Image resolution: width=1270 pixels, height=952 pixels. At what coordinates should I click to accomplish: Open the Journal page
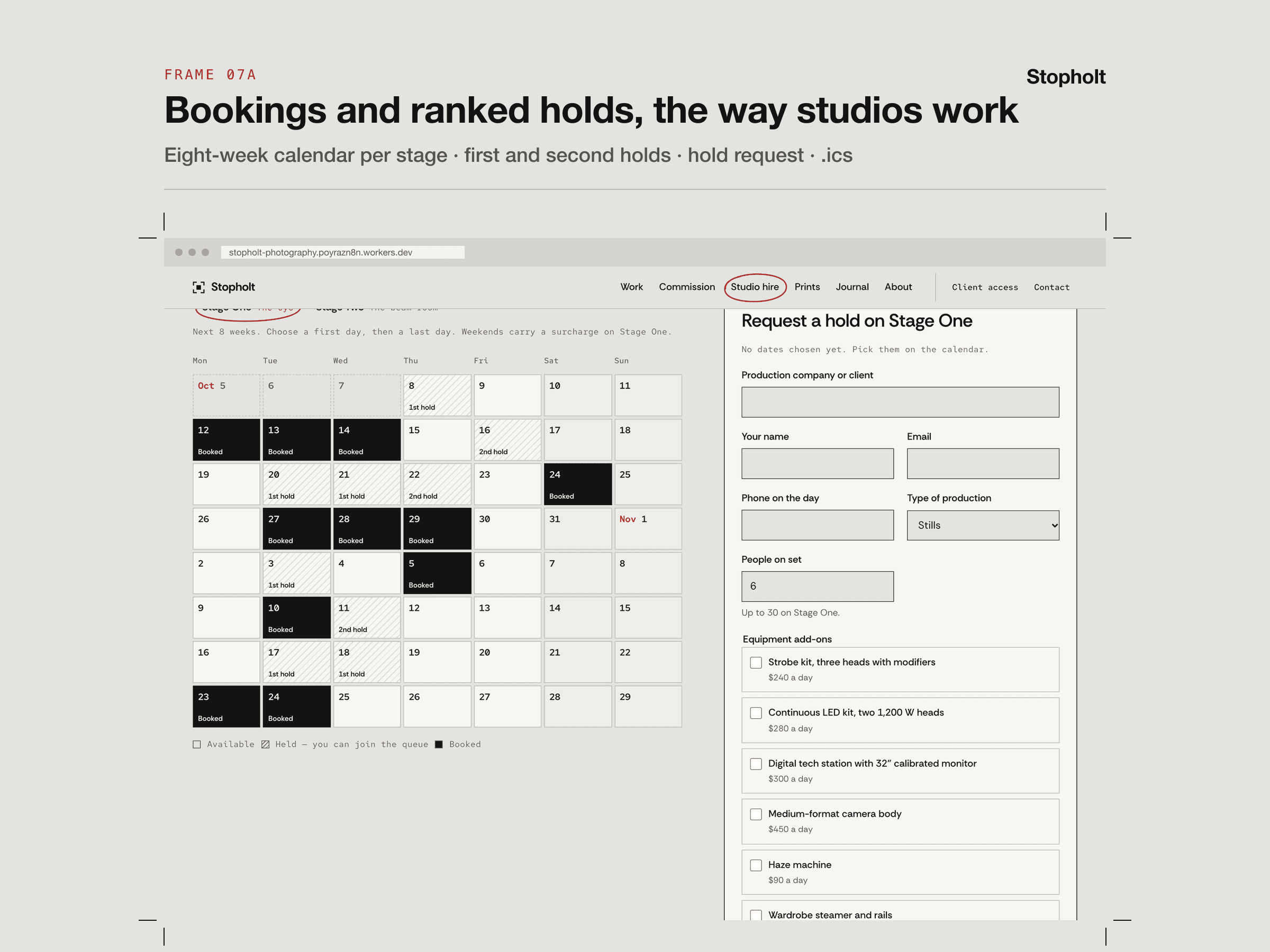pyautogui.click(x=851, y=287)
